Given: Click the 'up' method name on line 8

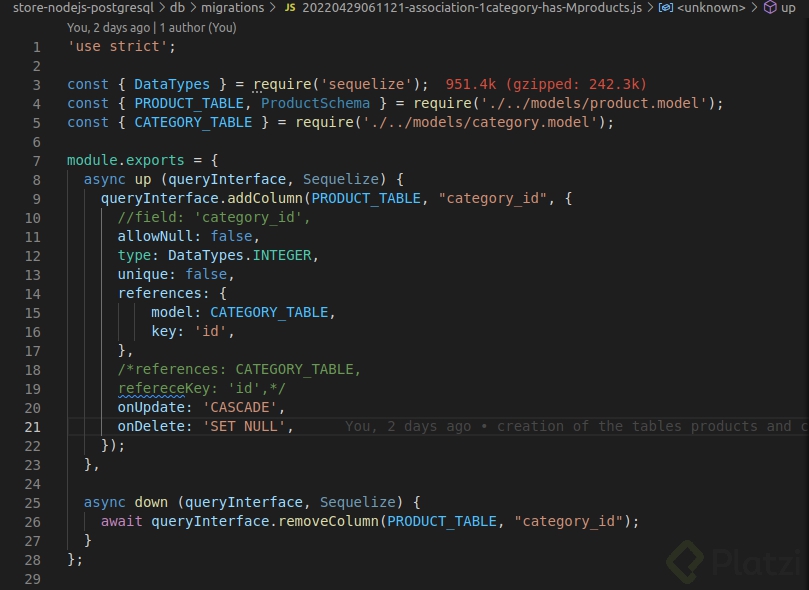Looking at the screenshot, I should [143, 179].
